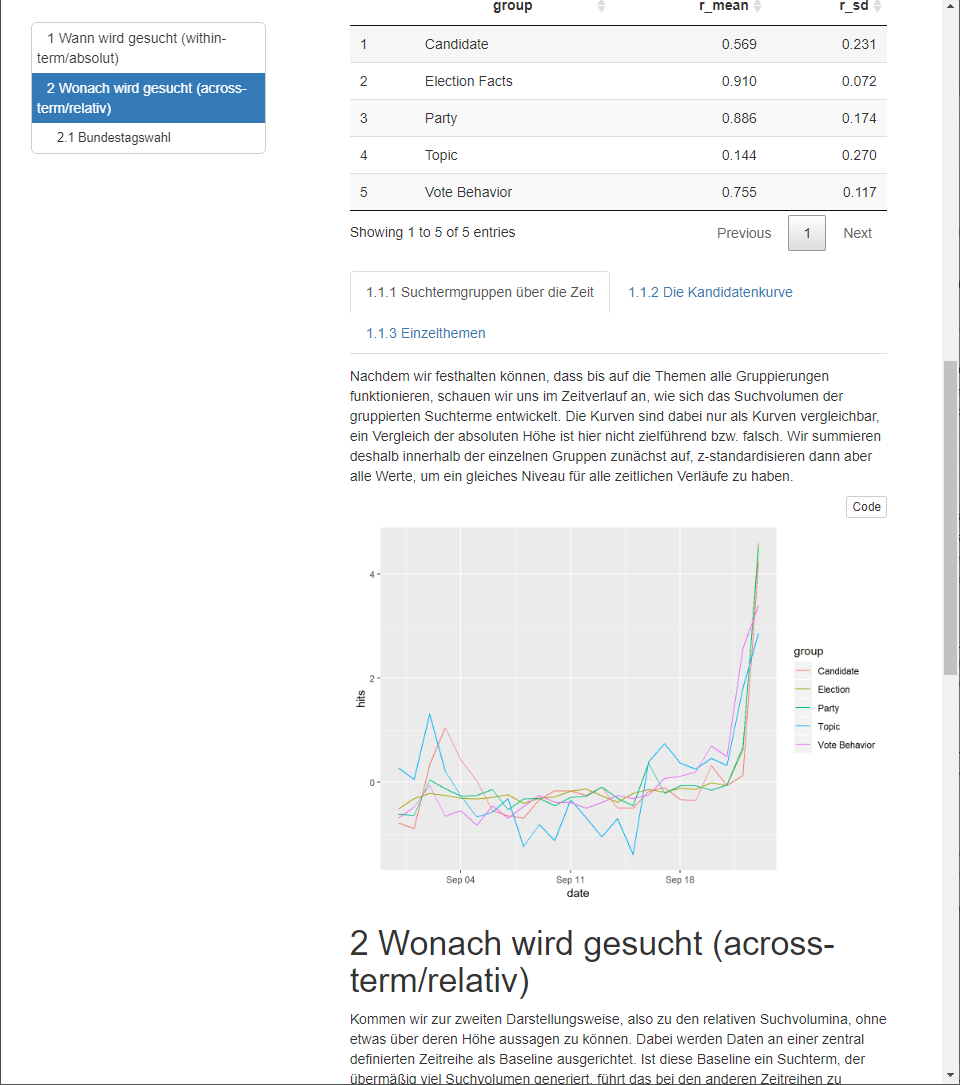
Task: Open the Wonach wird gesucht contents entry
Action: (148, 98)
